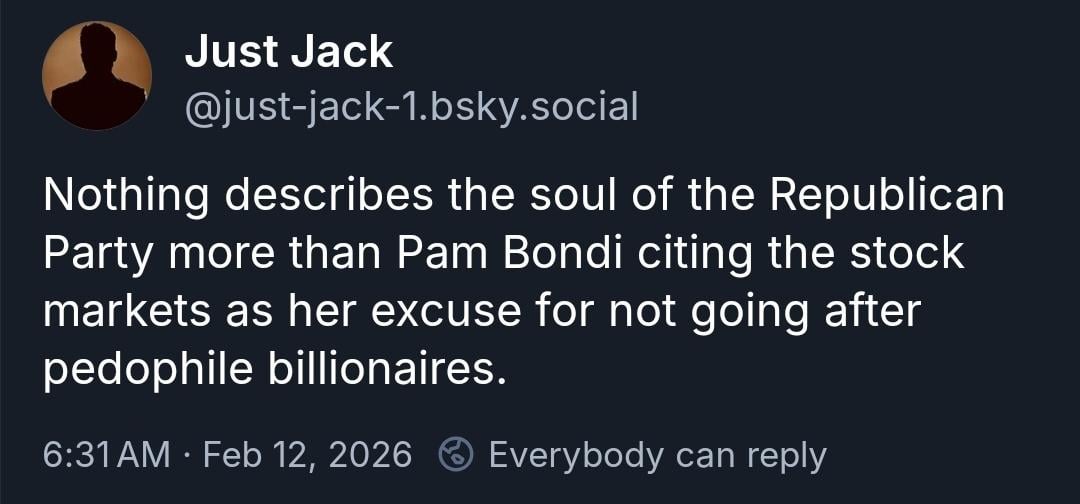Select the "Everybody can reply" label
Screen dimensions: 1080x504
click(x=657, y=456)
